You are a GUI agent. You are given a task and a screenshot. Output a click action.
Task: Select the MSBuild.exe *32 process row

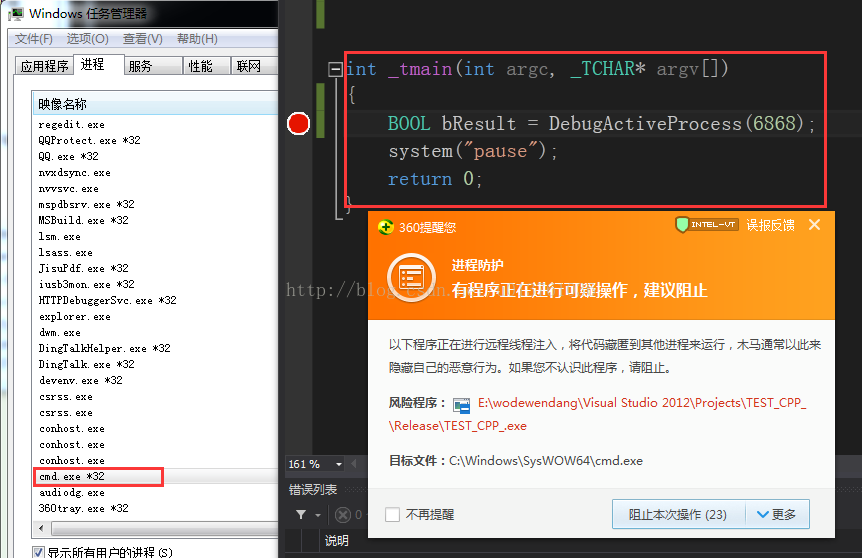coord(155,220)
